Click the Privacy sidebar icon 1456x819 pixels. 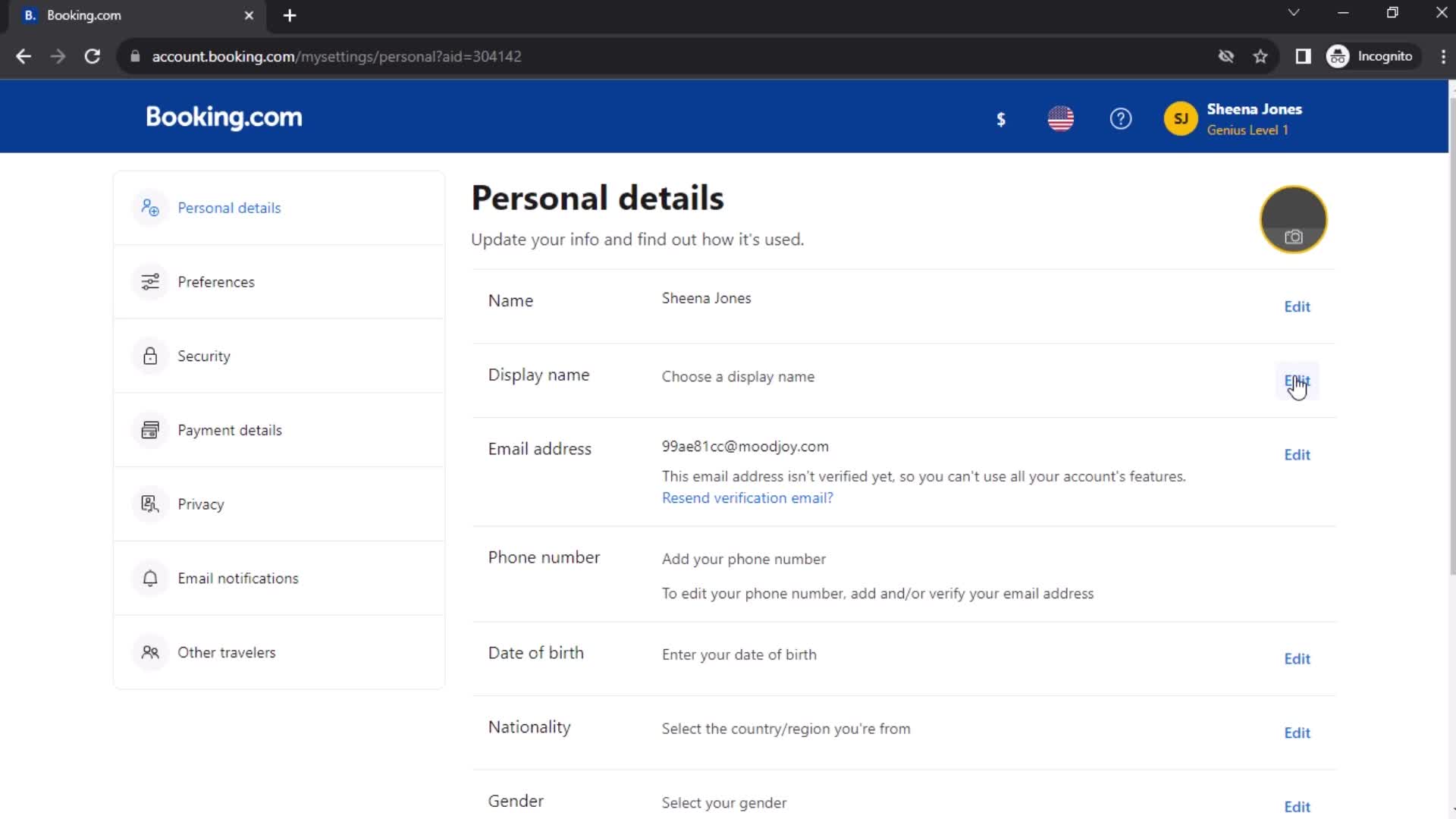150,504
